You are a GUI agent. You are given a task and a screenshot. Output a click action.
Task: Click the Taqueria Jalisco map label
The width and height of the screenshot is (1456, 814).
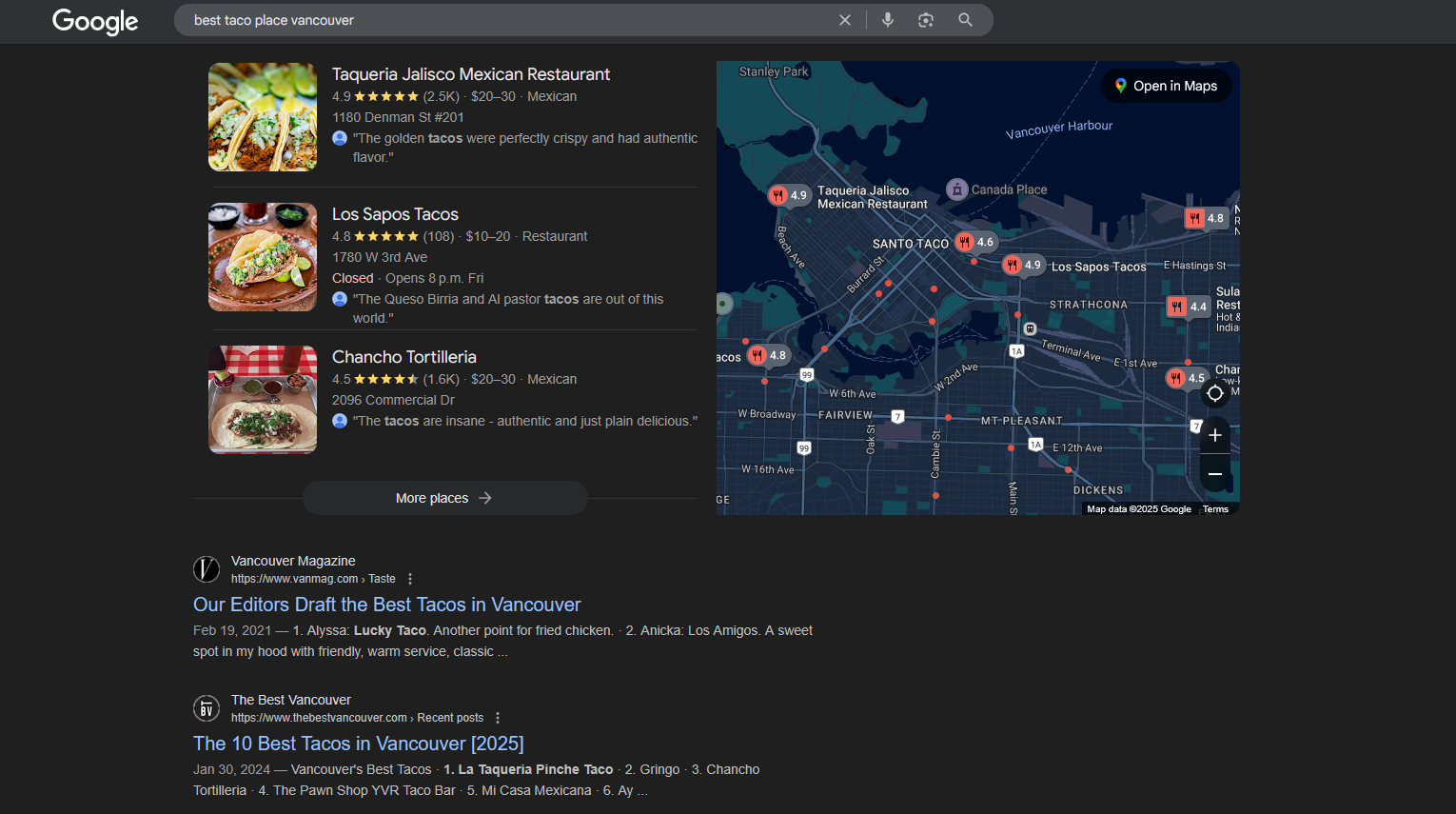click(x=872, y=197)
